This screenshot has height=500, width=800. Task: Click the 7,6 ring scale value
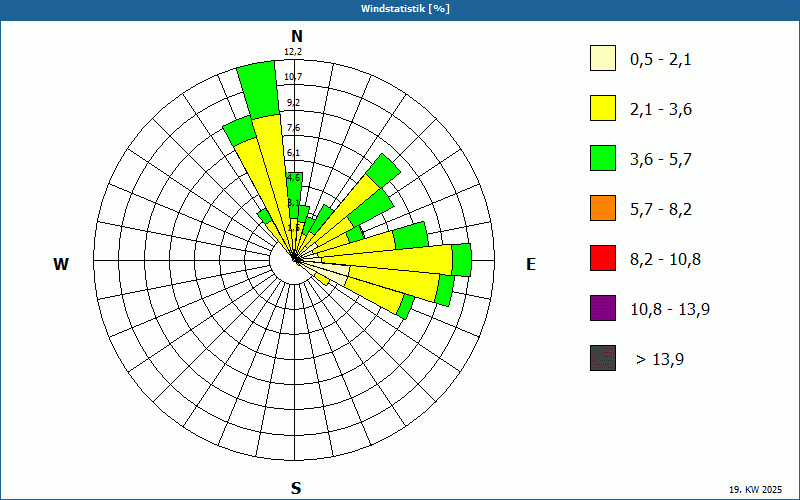(x=293, y=128)
